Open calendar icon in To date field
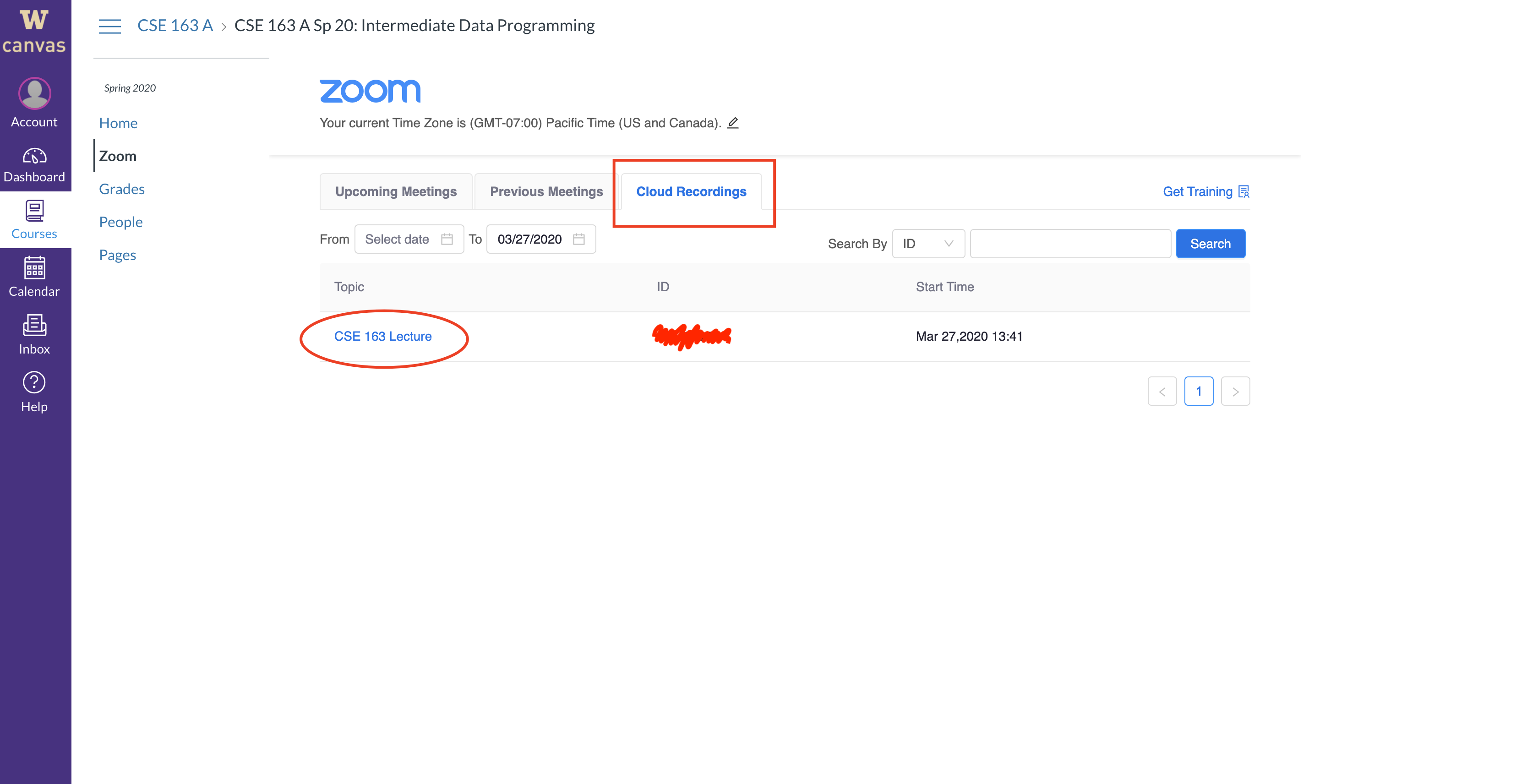This screenshot has width=1527, height=784. coord(578,239)
